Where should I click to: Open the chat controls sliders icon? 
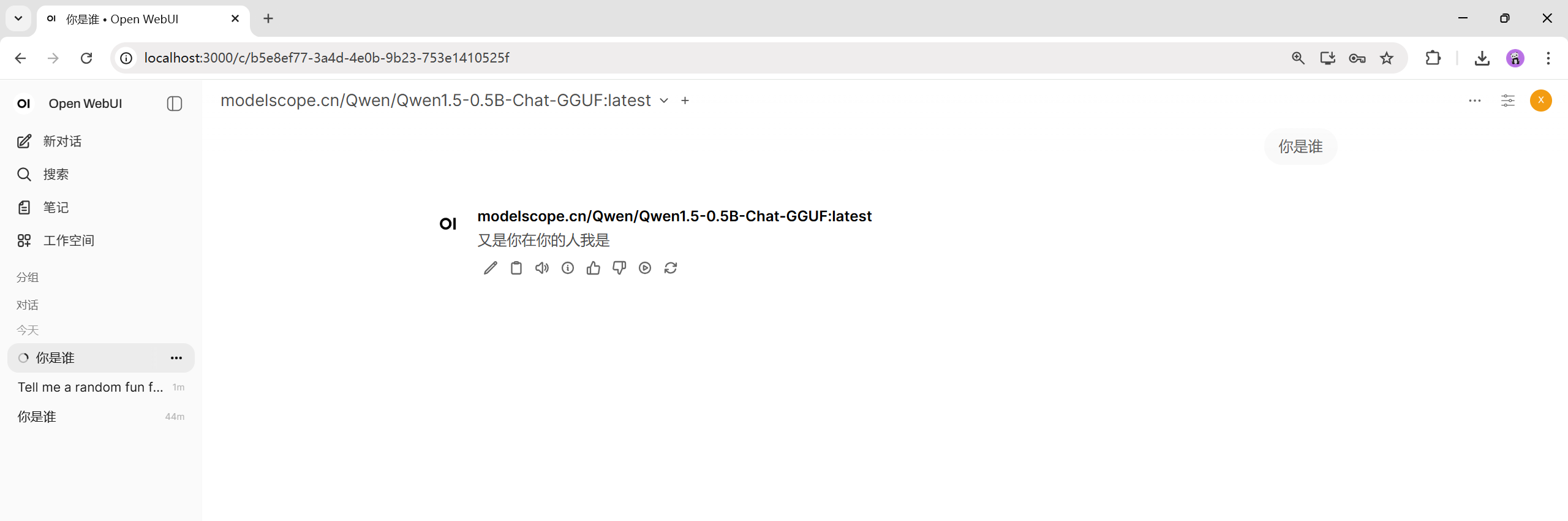pos(1508,101)
